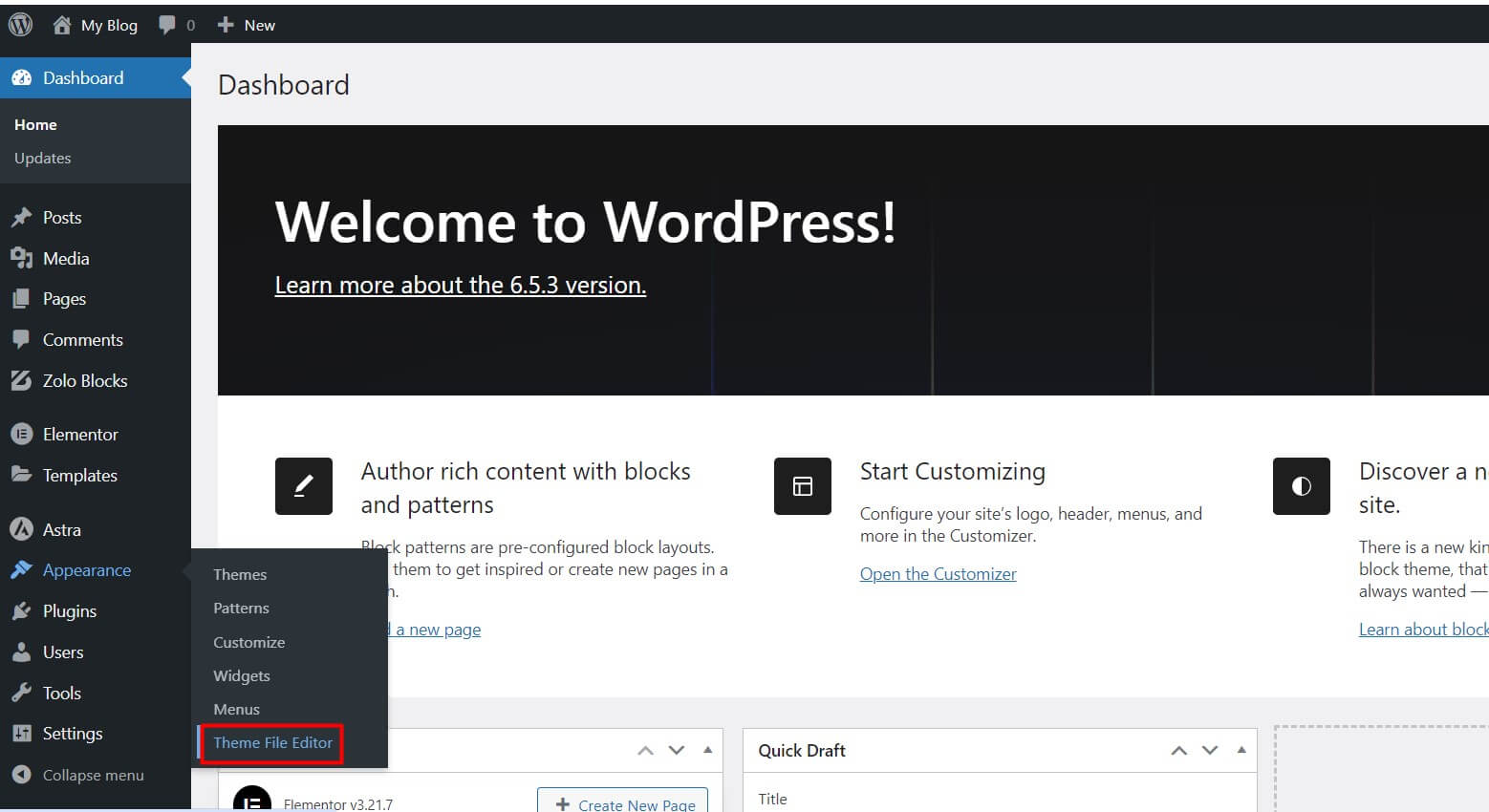Image resolution: width=1489 pixels, height=812 pixels.
Task: Click the Users person icon
Action: (21, 652)
